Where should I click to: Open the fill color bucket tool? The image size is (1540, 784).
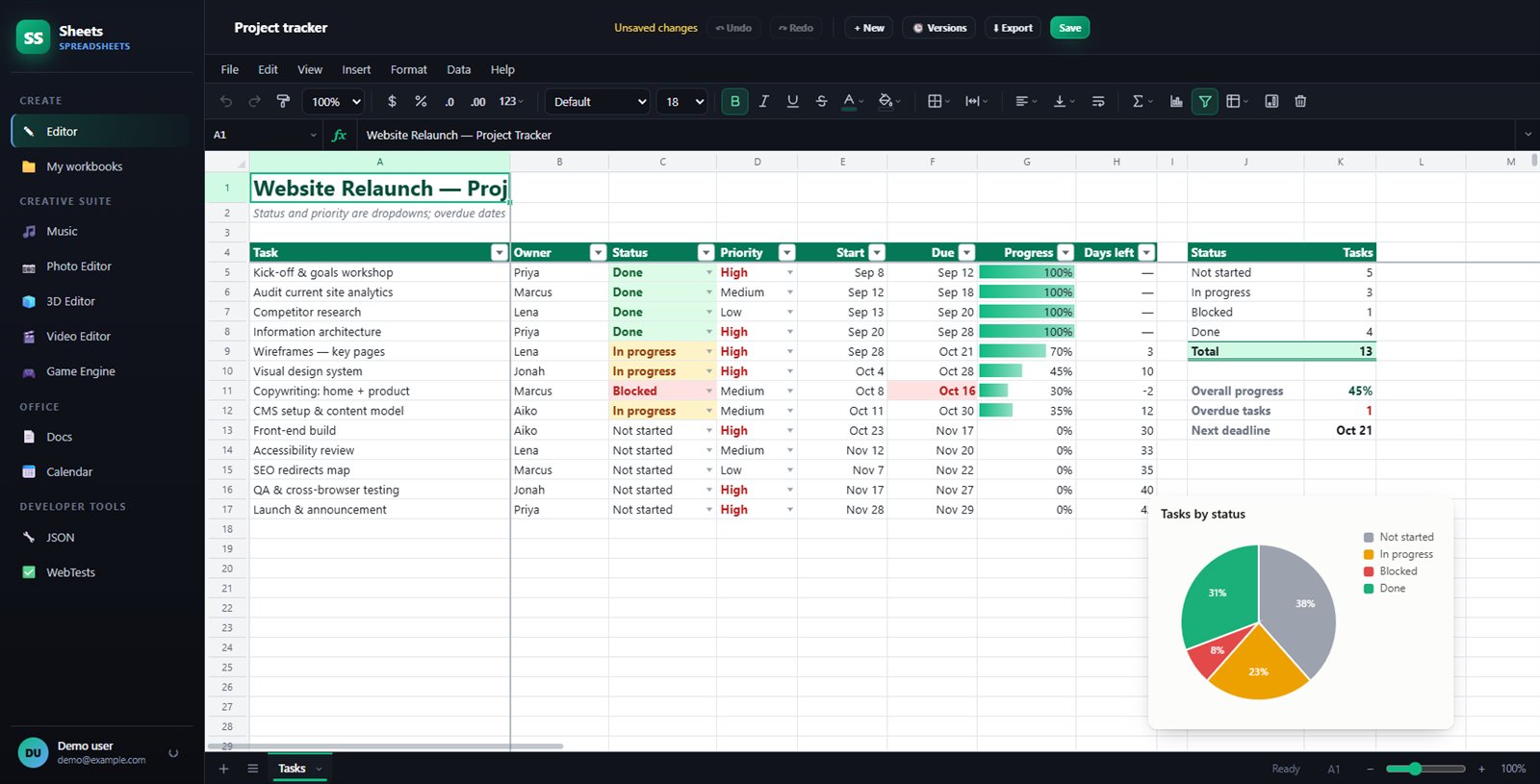(890, 101)
